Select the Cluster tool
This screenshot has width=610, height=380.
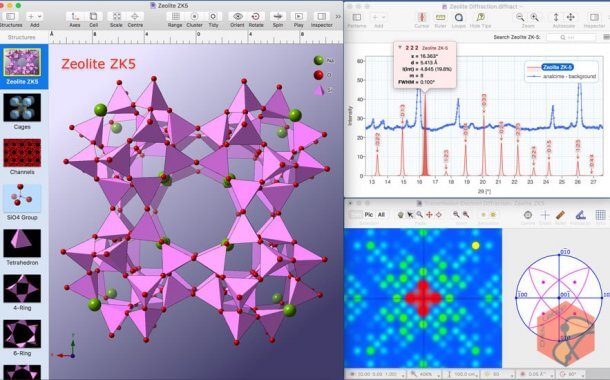pyautogui.click(x=194, y=16)
